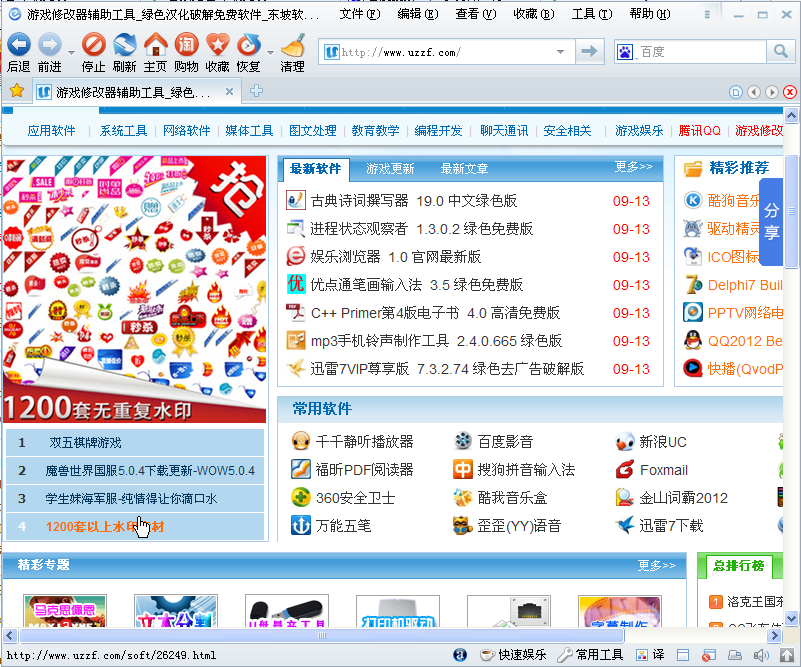Click the magnifier search button
This screenshot has height=667, width=801.
point(781,51)
